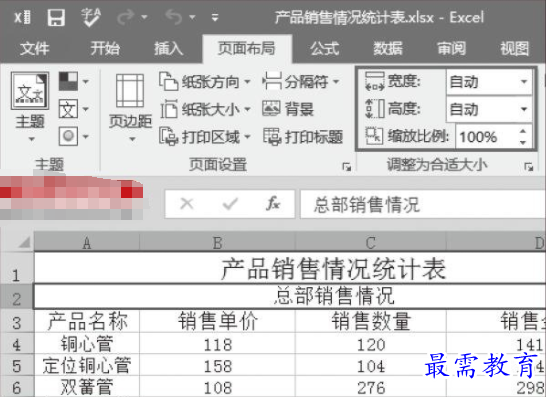Screen dimensions: 546x397
Task: Click the 打印标题 print titles button
Action: pyautogui.click(x=303, y=137)
